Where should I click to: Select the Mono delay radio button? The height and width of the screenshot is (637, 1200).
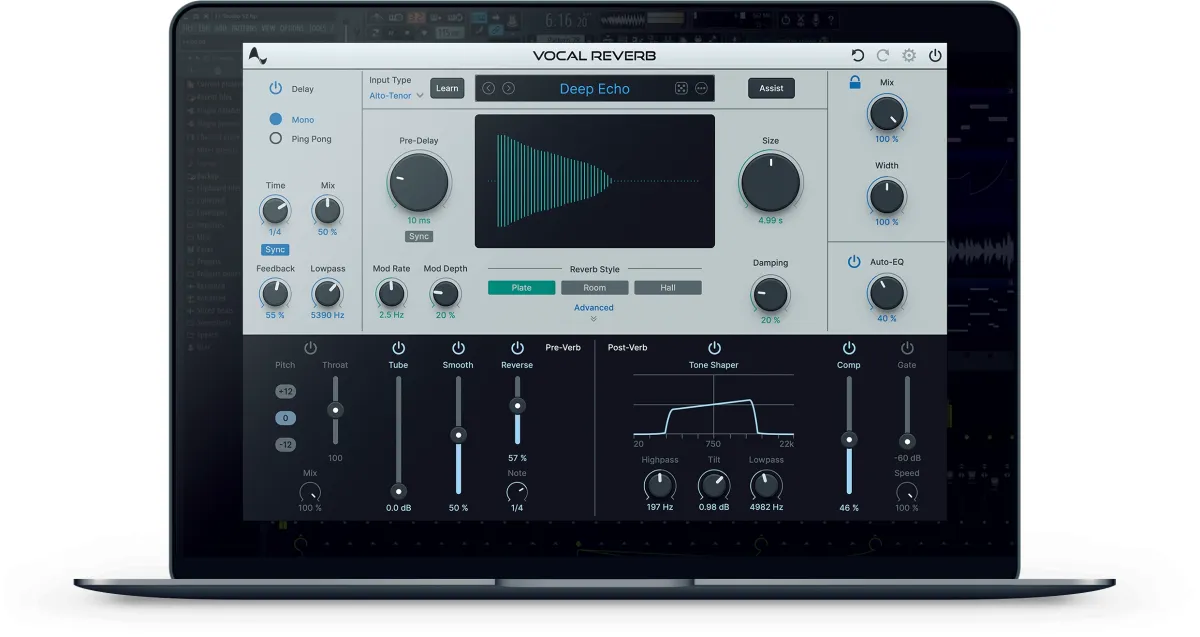click(x=276, y=119)
